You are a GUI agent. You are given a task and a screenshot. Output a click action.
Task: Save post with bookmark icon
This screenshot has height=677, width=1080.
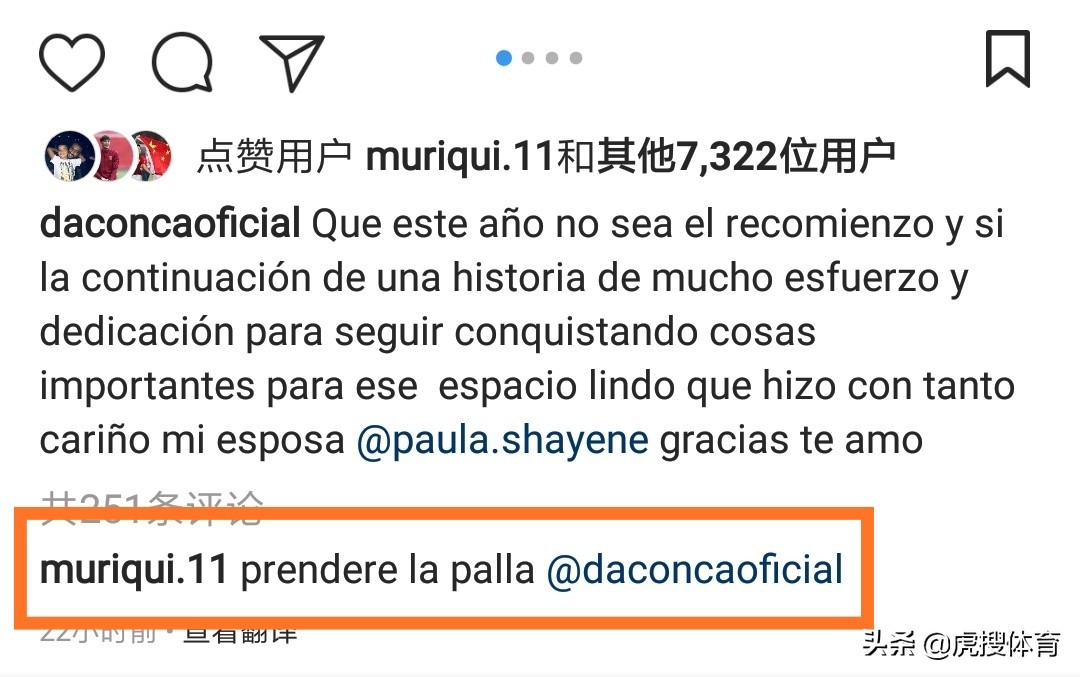pyautogui.click(x=1008, y=59)
